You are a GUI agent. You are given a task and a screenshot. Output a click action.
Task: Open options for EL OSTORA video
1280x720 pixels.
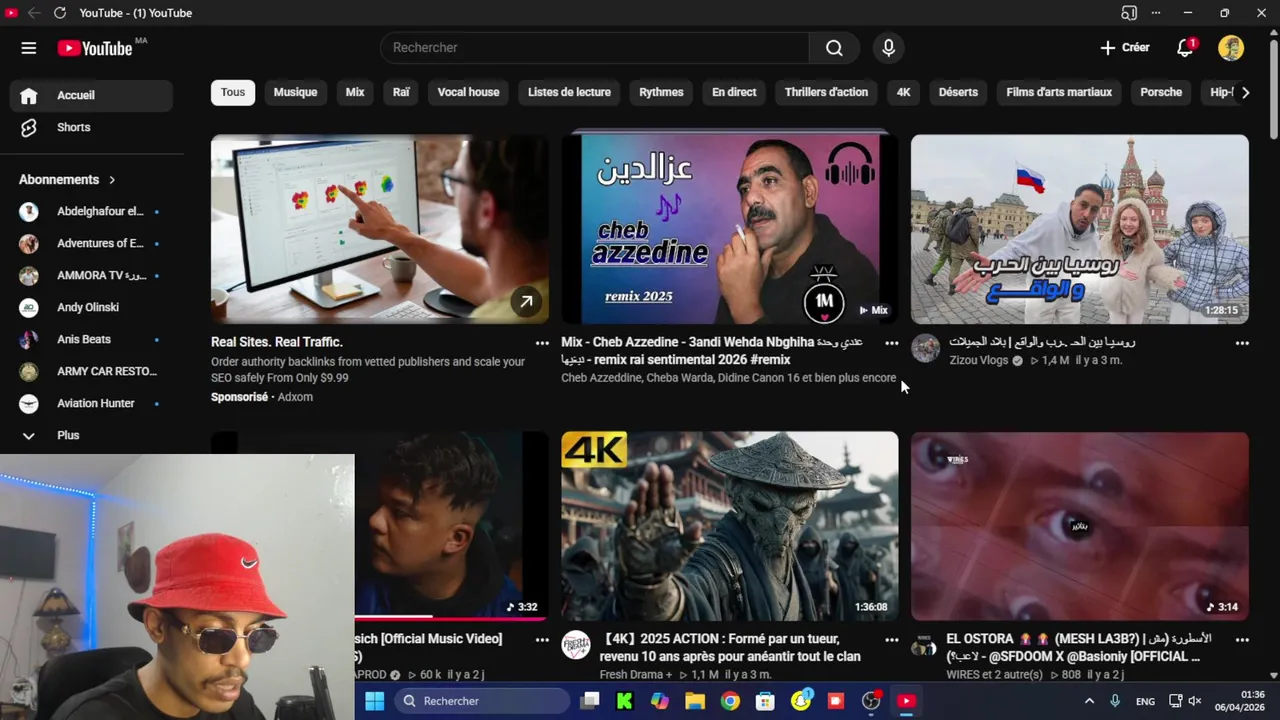click(x=1242, y=640)
